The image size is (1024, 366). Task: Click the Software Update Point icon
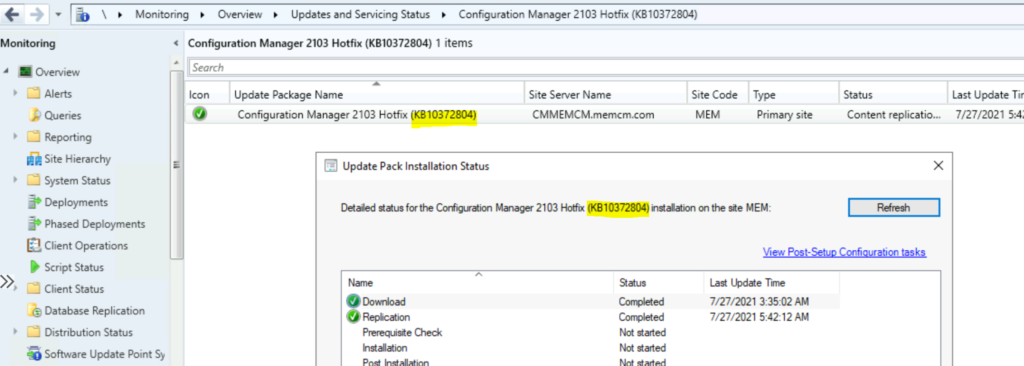34,354
